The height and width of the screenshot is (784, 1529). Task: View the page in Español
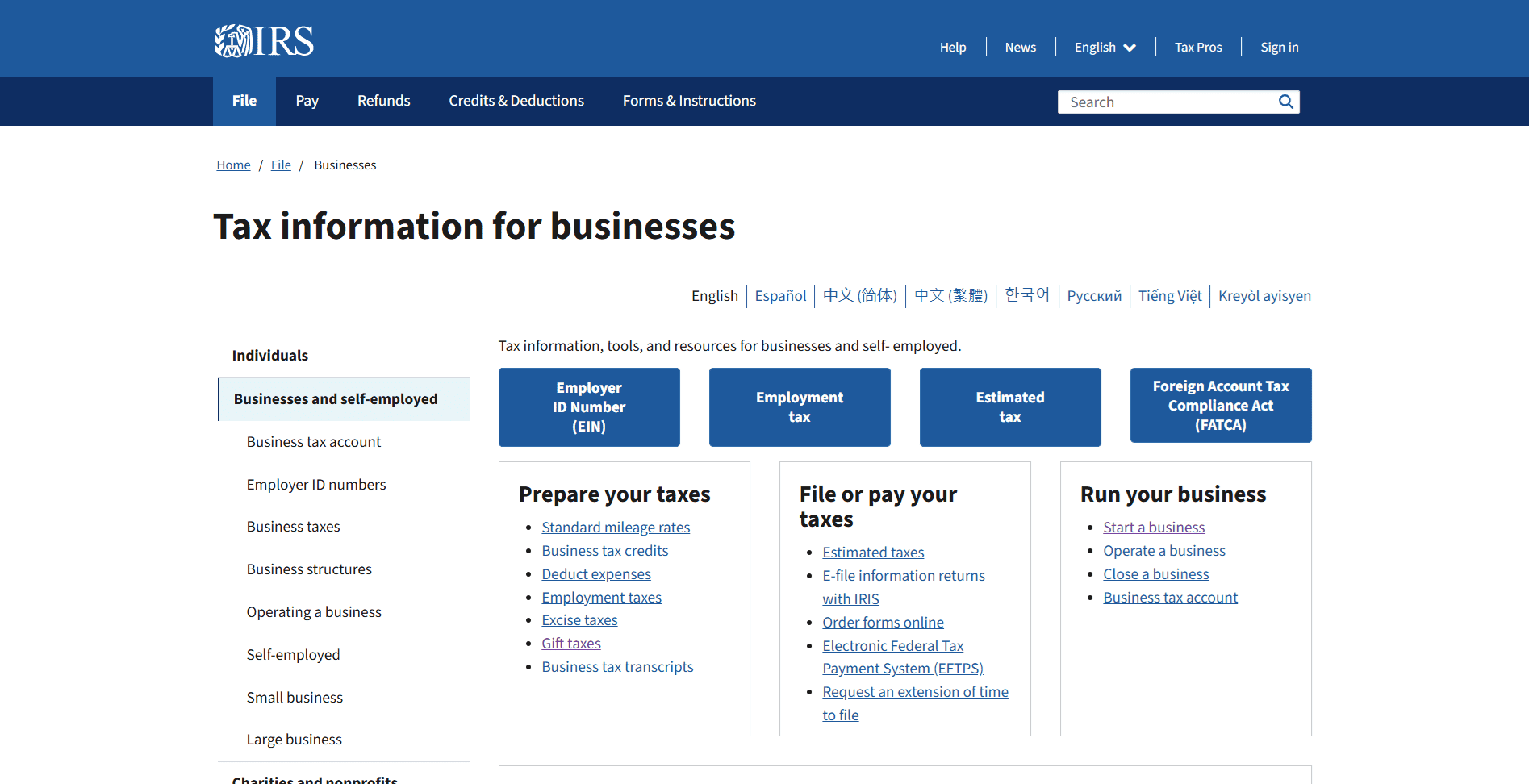779,295
